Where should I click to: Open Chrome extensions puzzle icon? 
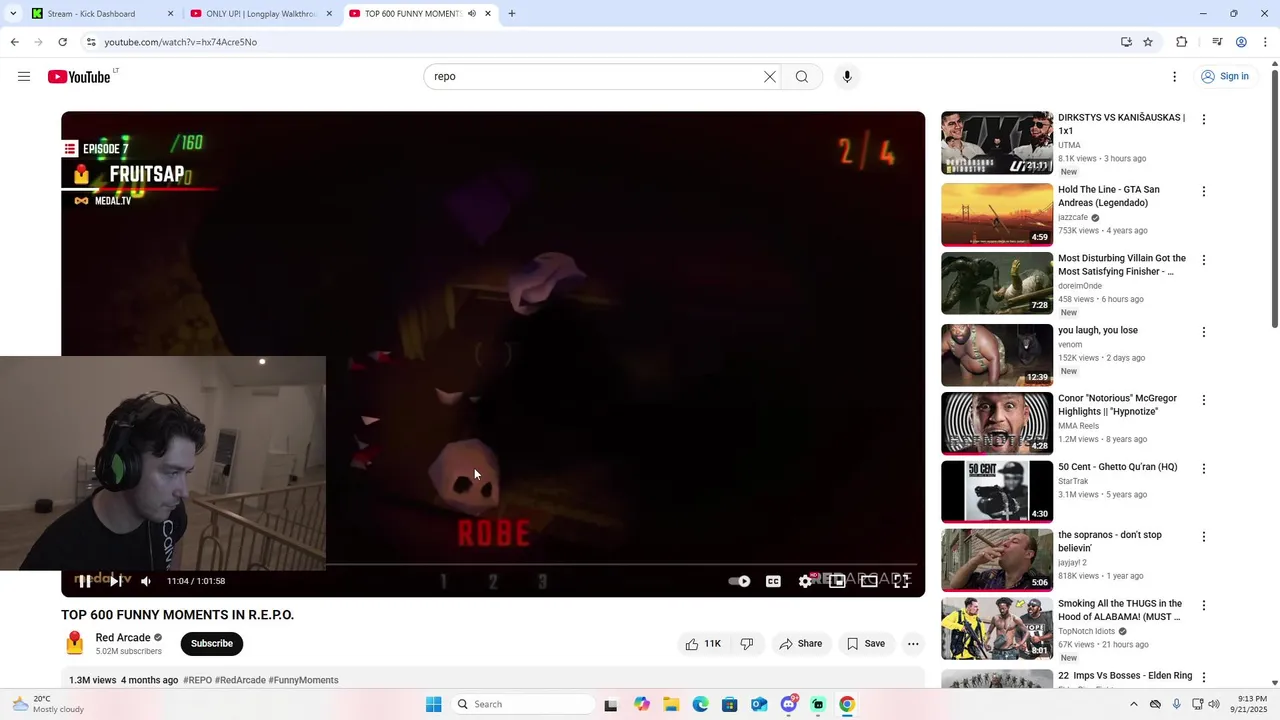(1182, 42)
